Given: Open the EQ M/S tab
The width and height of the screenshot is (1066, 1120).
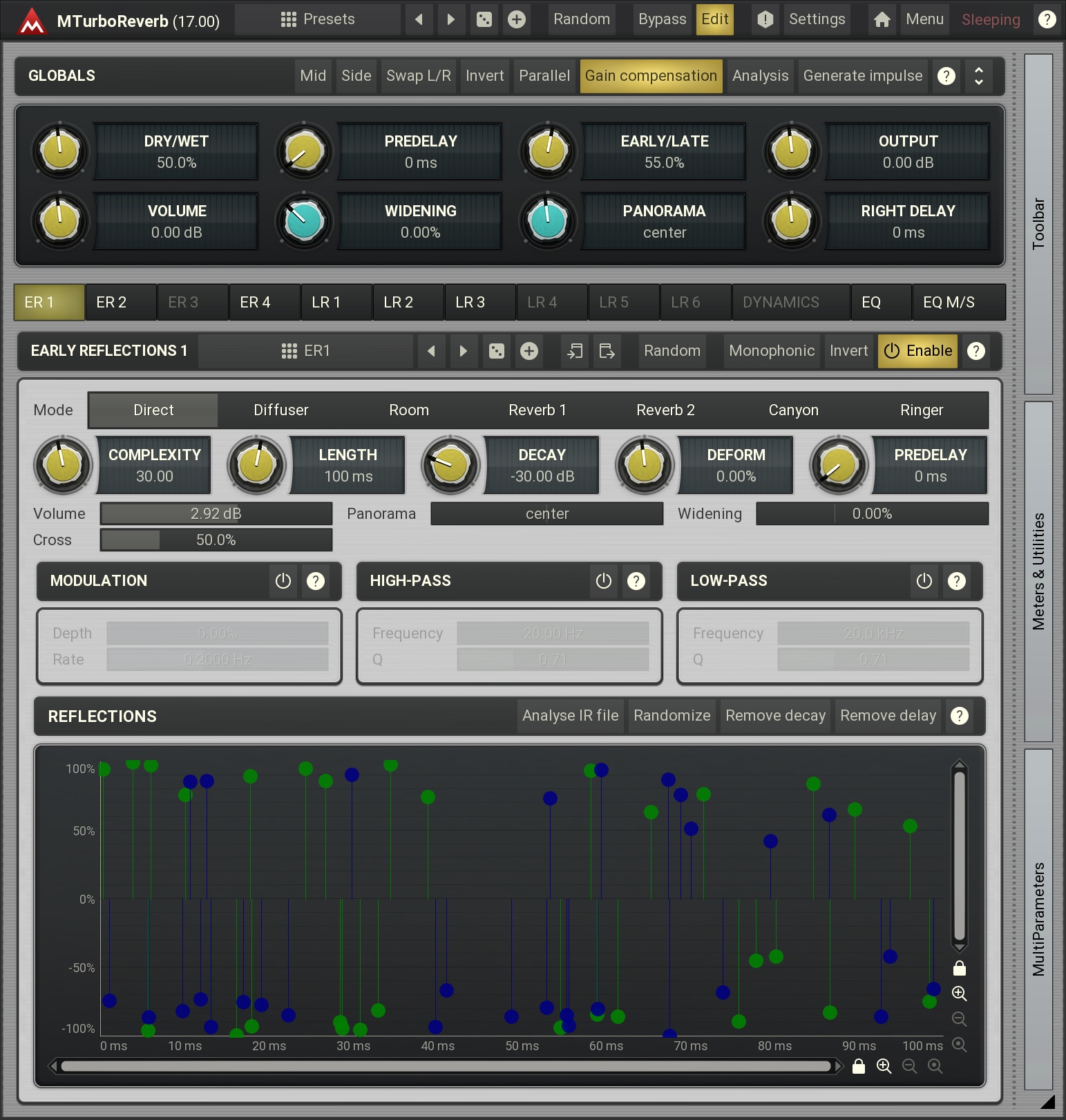Looking at the screenshot, I should point(949,303).
